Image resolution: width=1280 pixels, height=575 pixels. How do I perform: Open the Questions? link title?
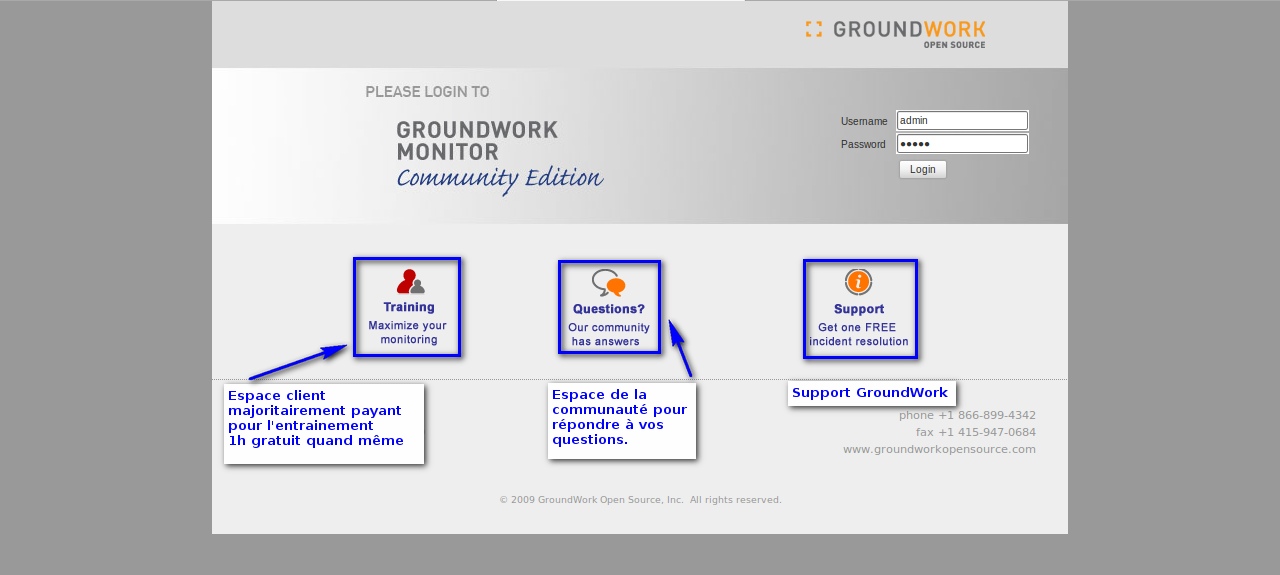(608, 309)
